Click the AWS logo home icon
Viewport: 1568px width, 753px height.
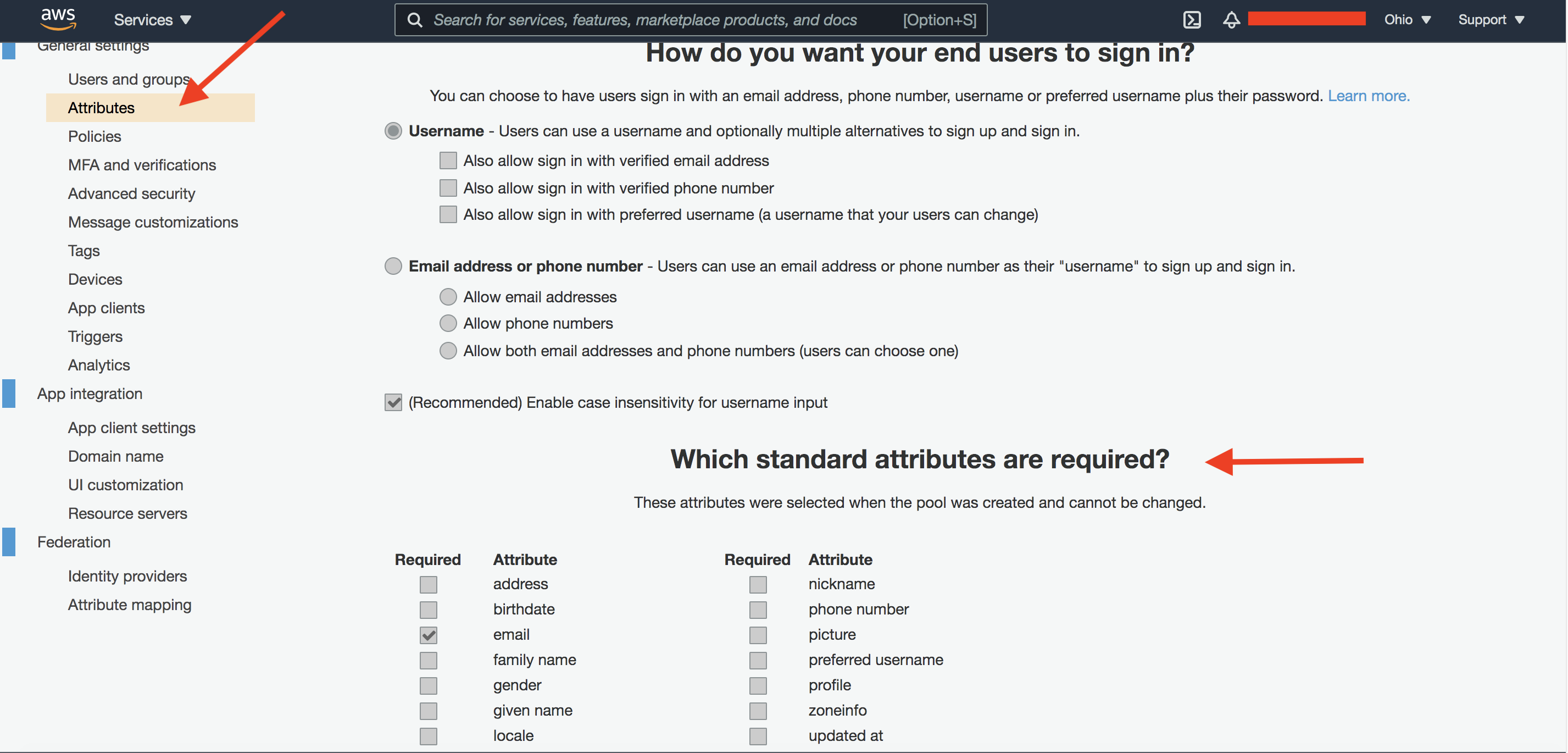58,19
